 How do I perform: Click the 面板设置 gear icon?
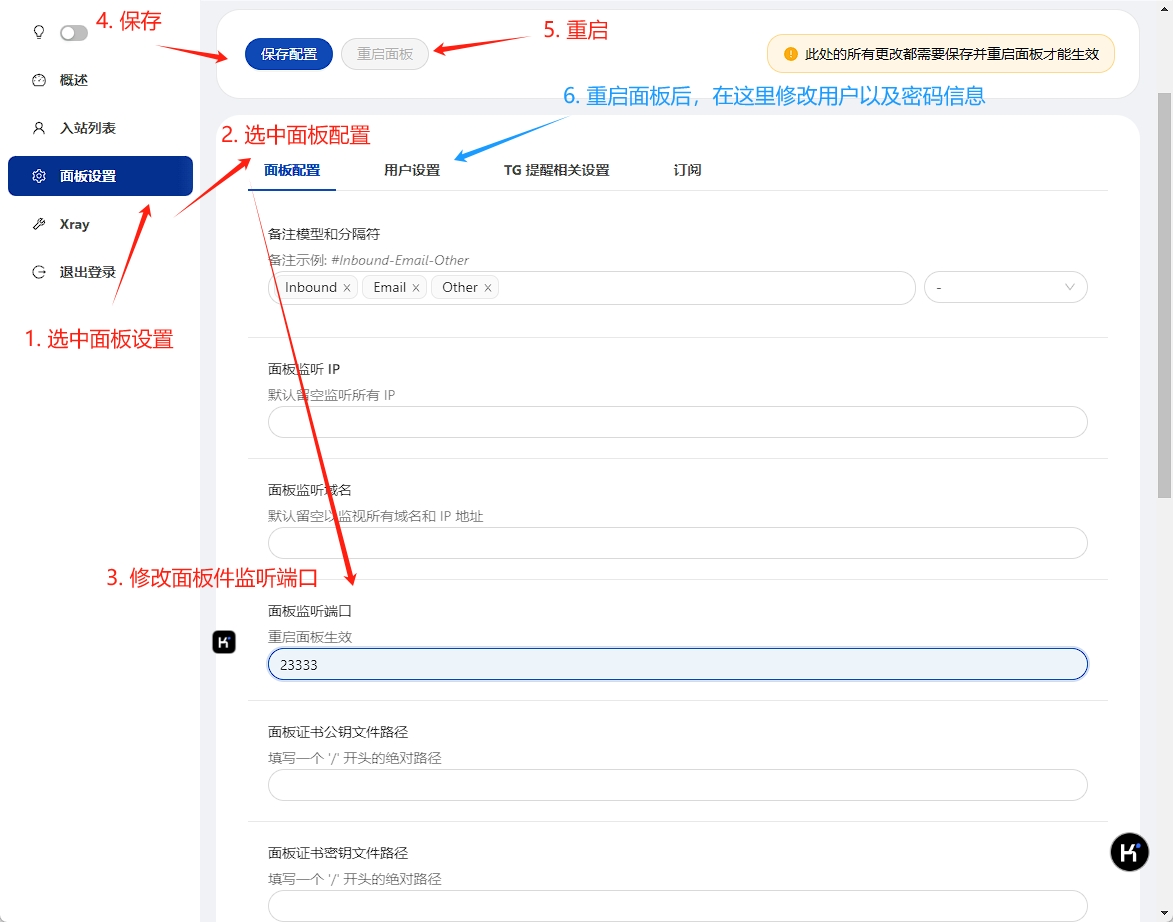pos(39,176)
